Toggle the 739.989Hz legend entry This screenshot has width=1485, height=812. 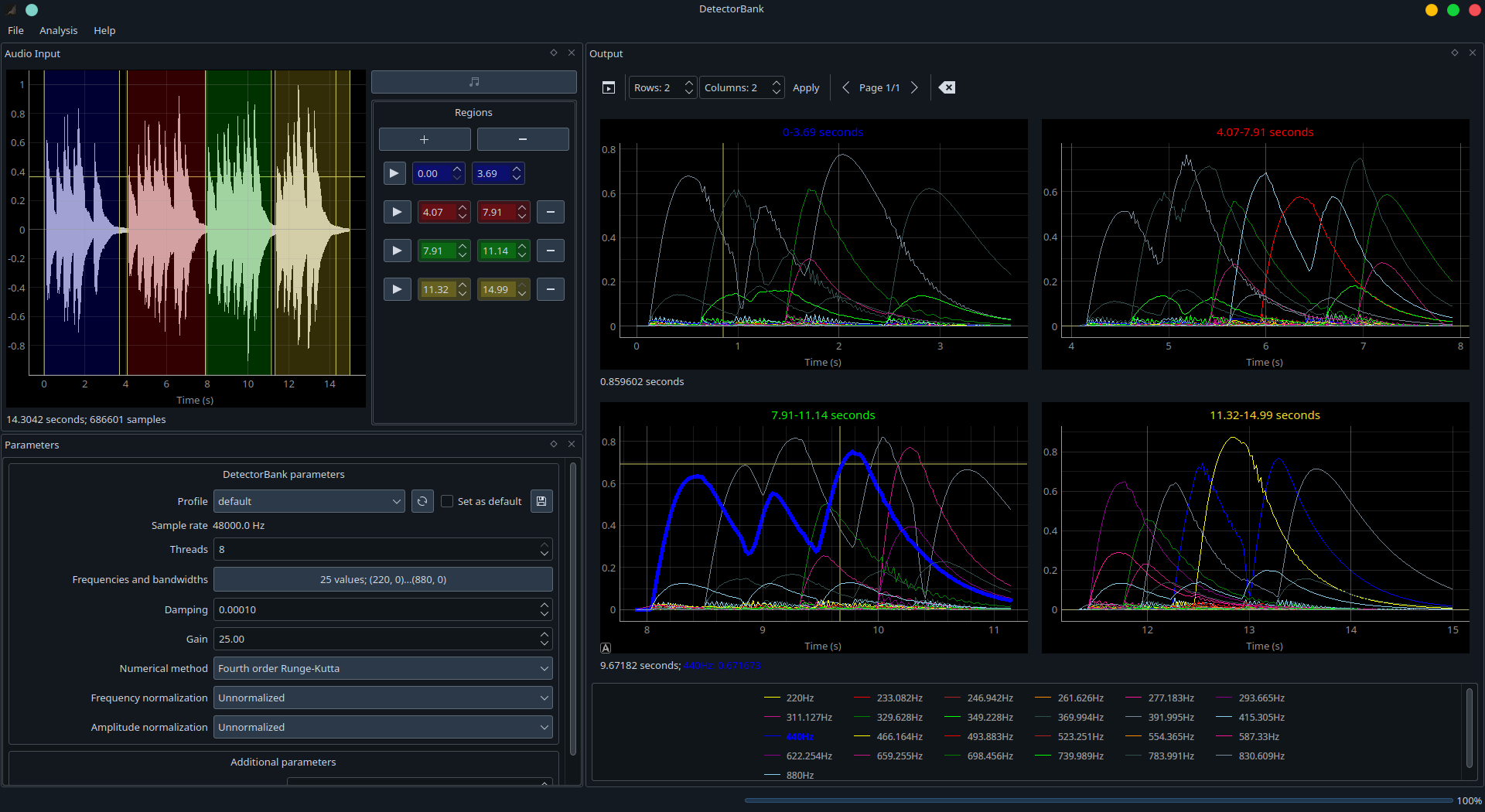(1069, 756)
